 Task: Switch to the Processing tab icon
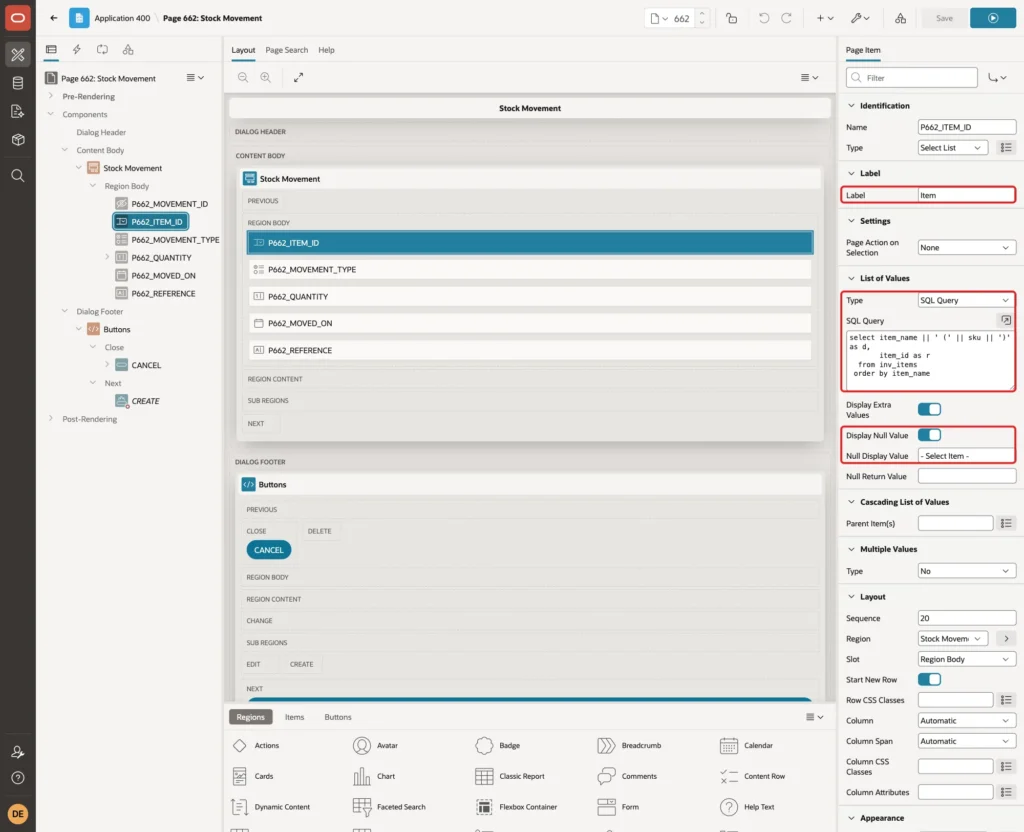click(x=103, y=50)
